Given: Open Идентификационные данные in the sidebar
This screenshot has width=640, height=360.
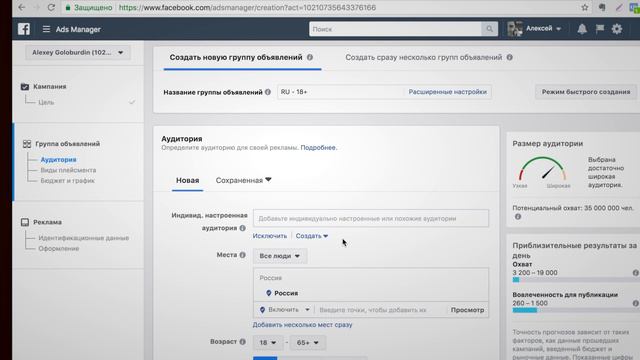Looking at the screenshot, I should point(83,238).
